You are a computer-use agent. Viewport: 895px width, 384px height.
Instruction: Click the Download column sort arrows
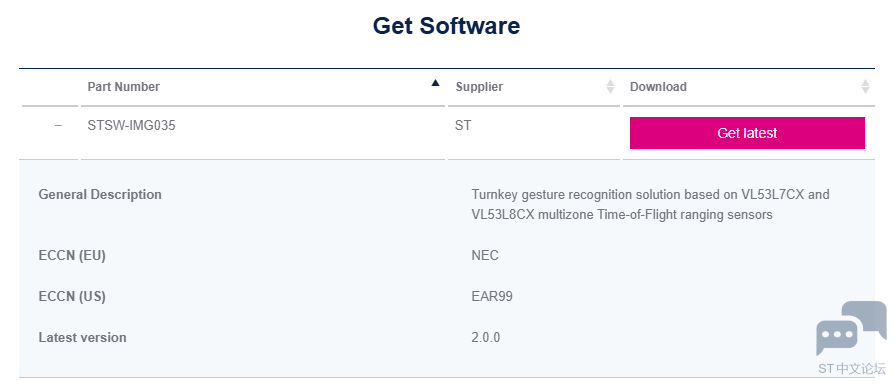coord(865,87)
